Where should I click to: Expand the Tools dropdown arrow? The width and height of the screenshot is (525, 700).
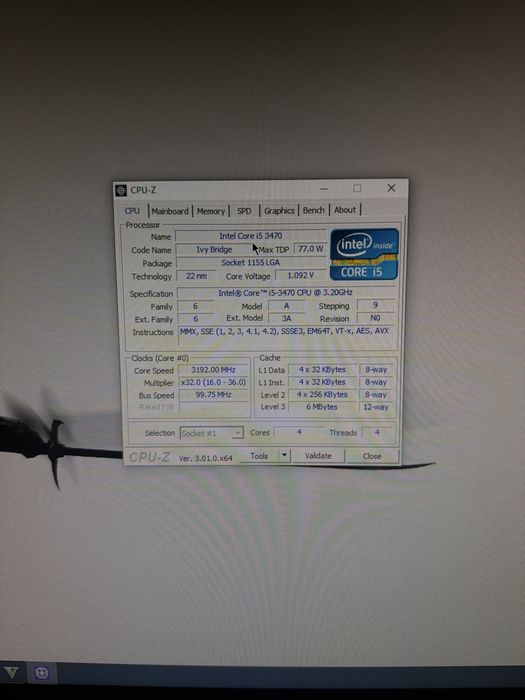(284, 456)
